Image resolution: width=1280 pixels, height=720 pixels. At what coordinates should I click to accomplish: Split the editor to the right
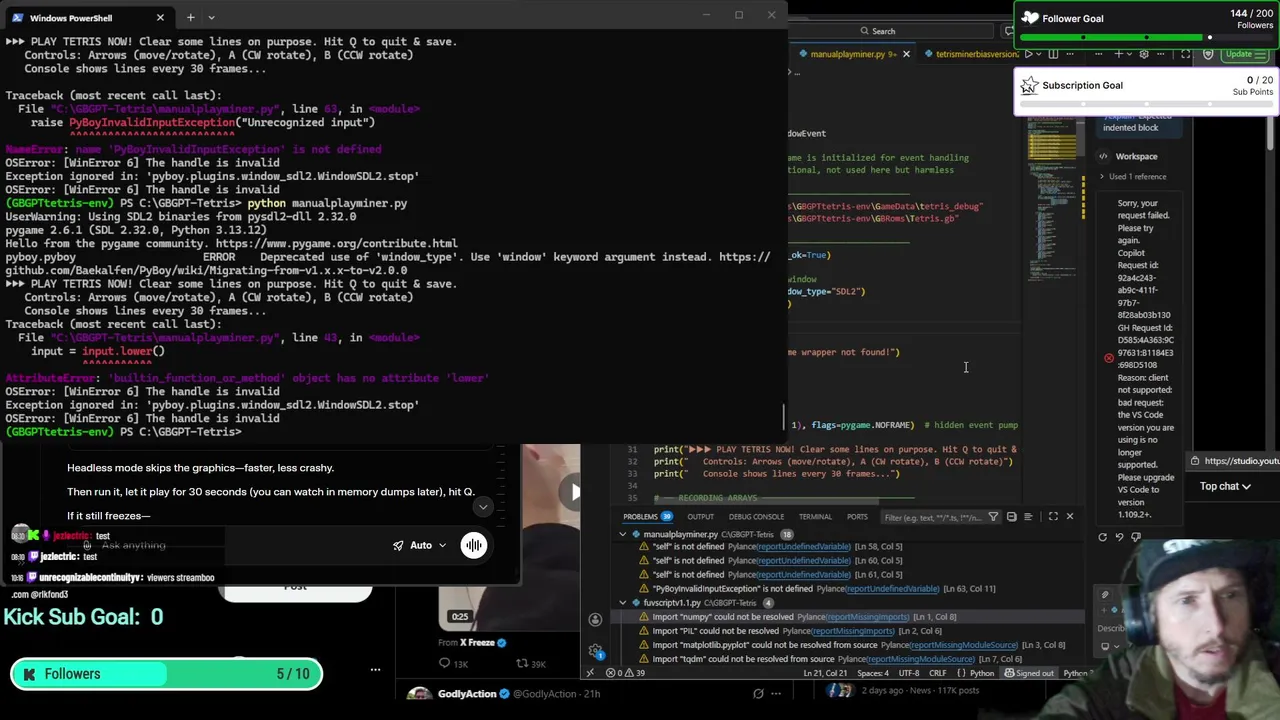pyautogui.click(x=1052, y=54)
